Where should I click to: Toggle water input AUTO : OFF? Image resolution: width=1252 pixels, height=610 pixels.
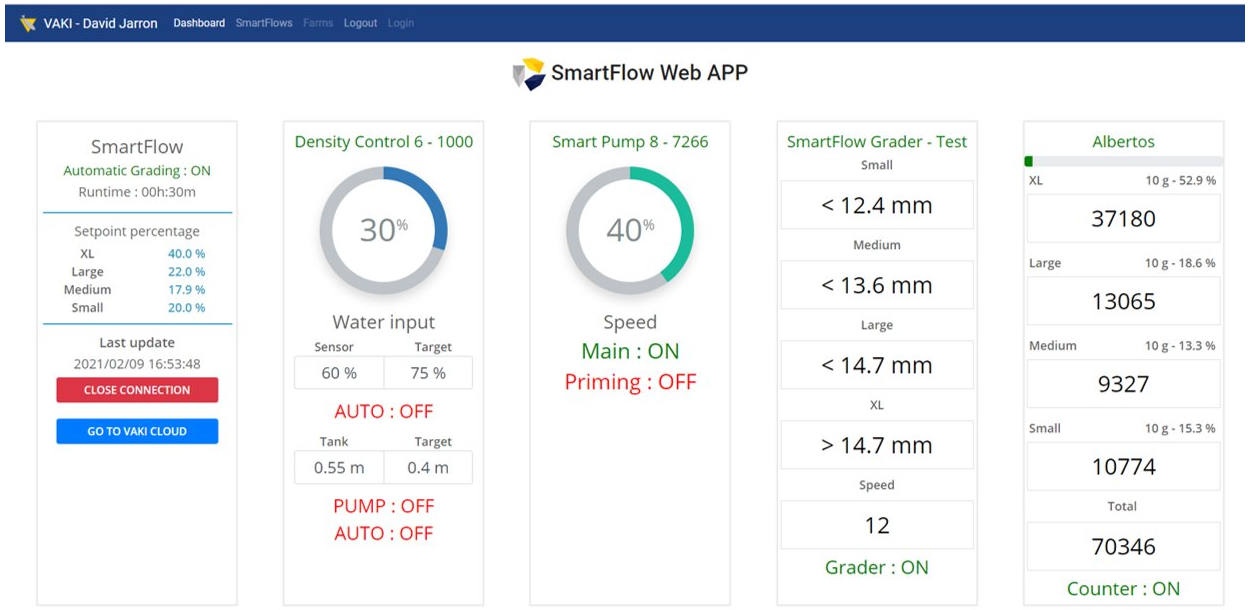click(x=384, y=411)
